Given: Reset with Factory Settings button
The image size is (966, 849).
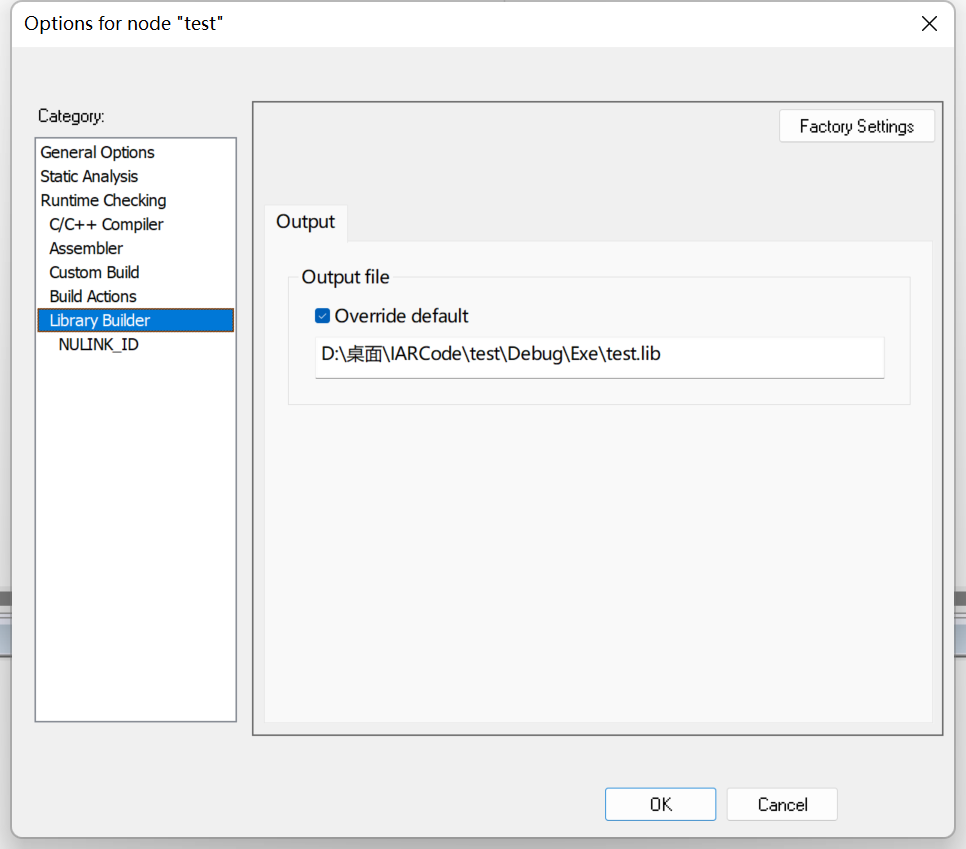Looking at the screenshot, I should coord(856,126).
